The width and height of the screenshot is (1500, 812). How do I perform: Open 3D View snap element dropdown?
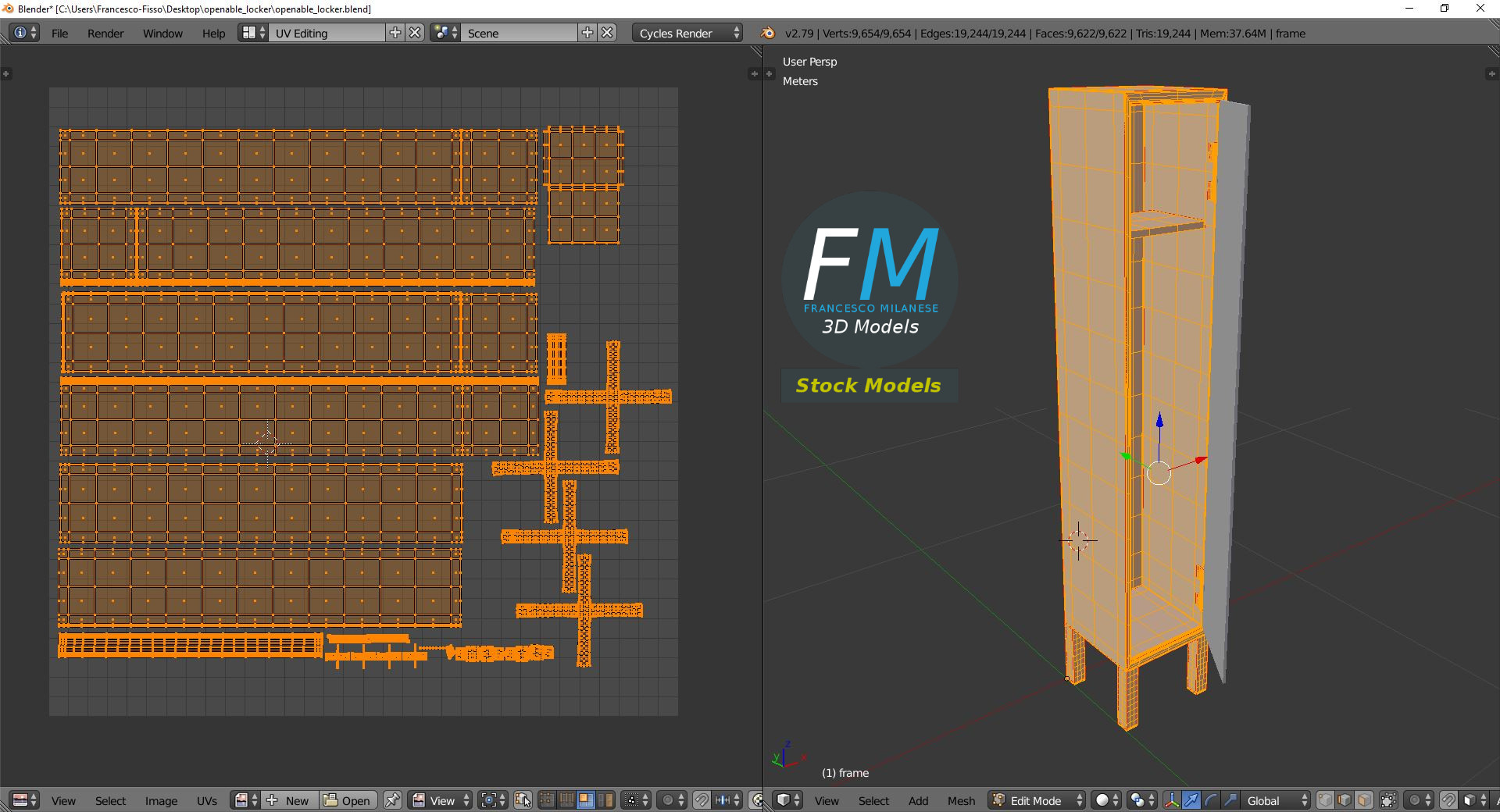coord(1474,800)
